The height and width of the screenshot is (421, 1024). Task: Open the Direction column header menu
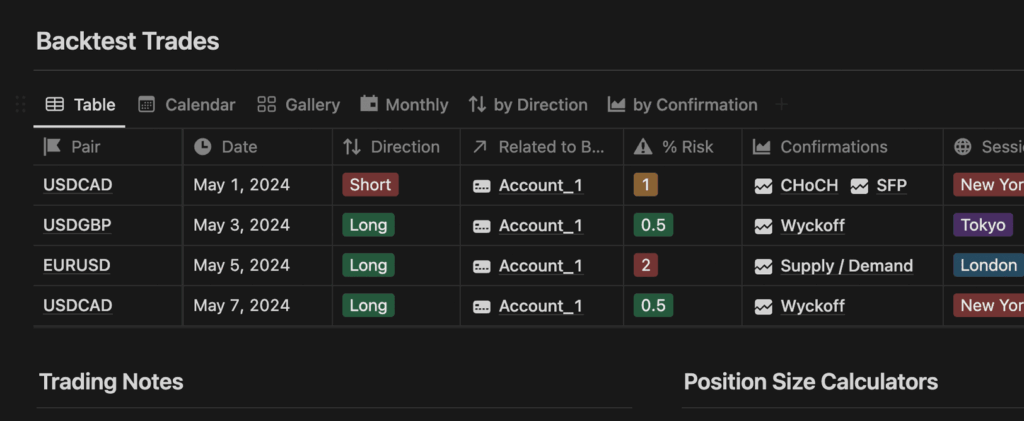click(396, 147)
